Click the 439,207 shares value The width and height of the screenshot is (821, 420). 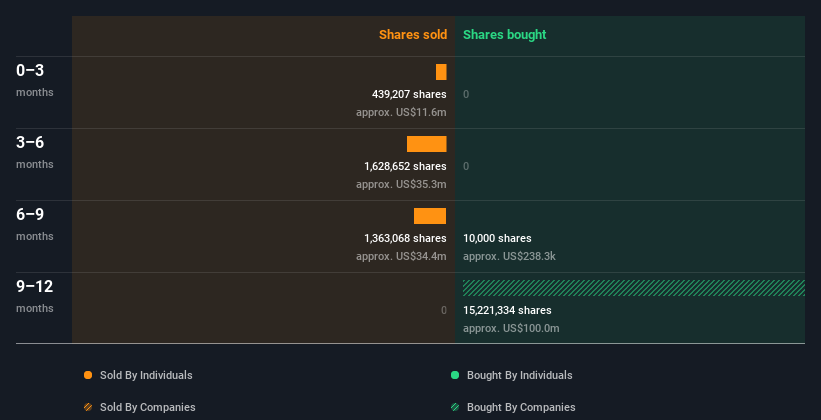[409, 94]
